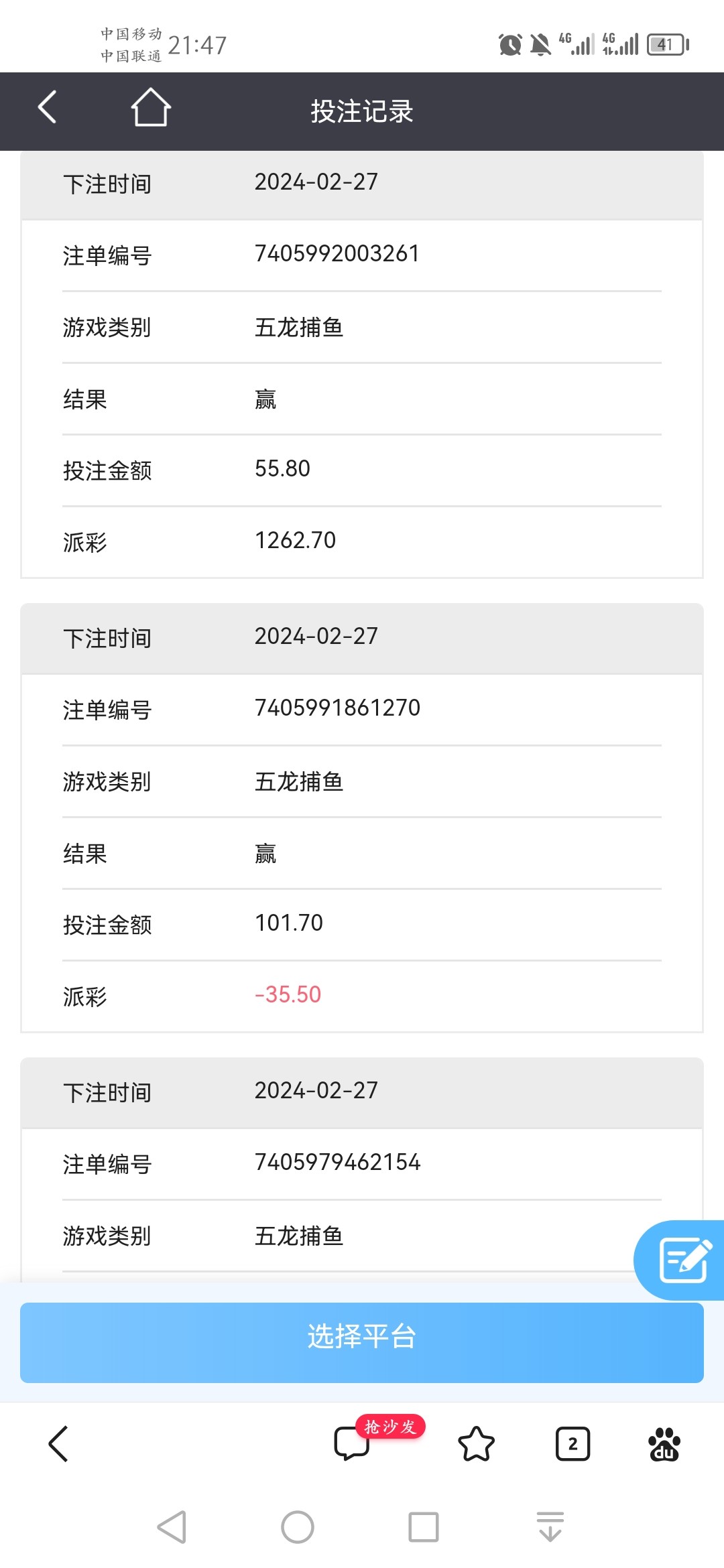This screenshot has width=724, height=1568.
Task: Bookmark page with star icon
Action: [x=476, y=1443]
